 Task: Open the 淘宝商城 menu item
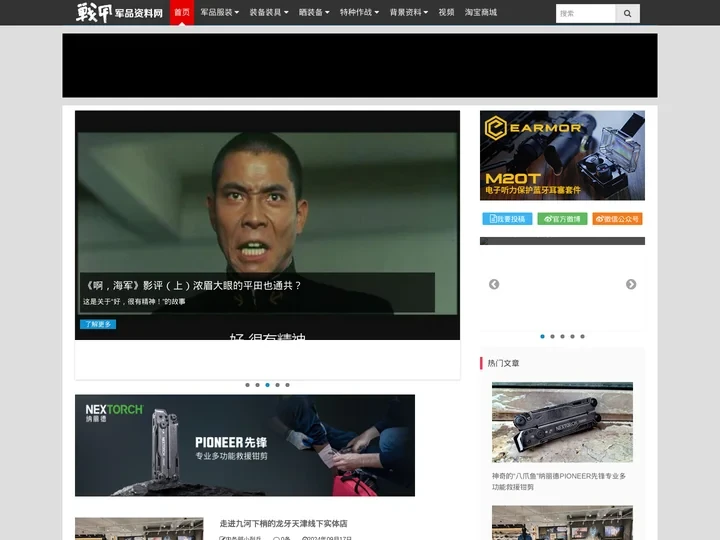(481, 12)
